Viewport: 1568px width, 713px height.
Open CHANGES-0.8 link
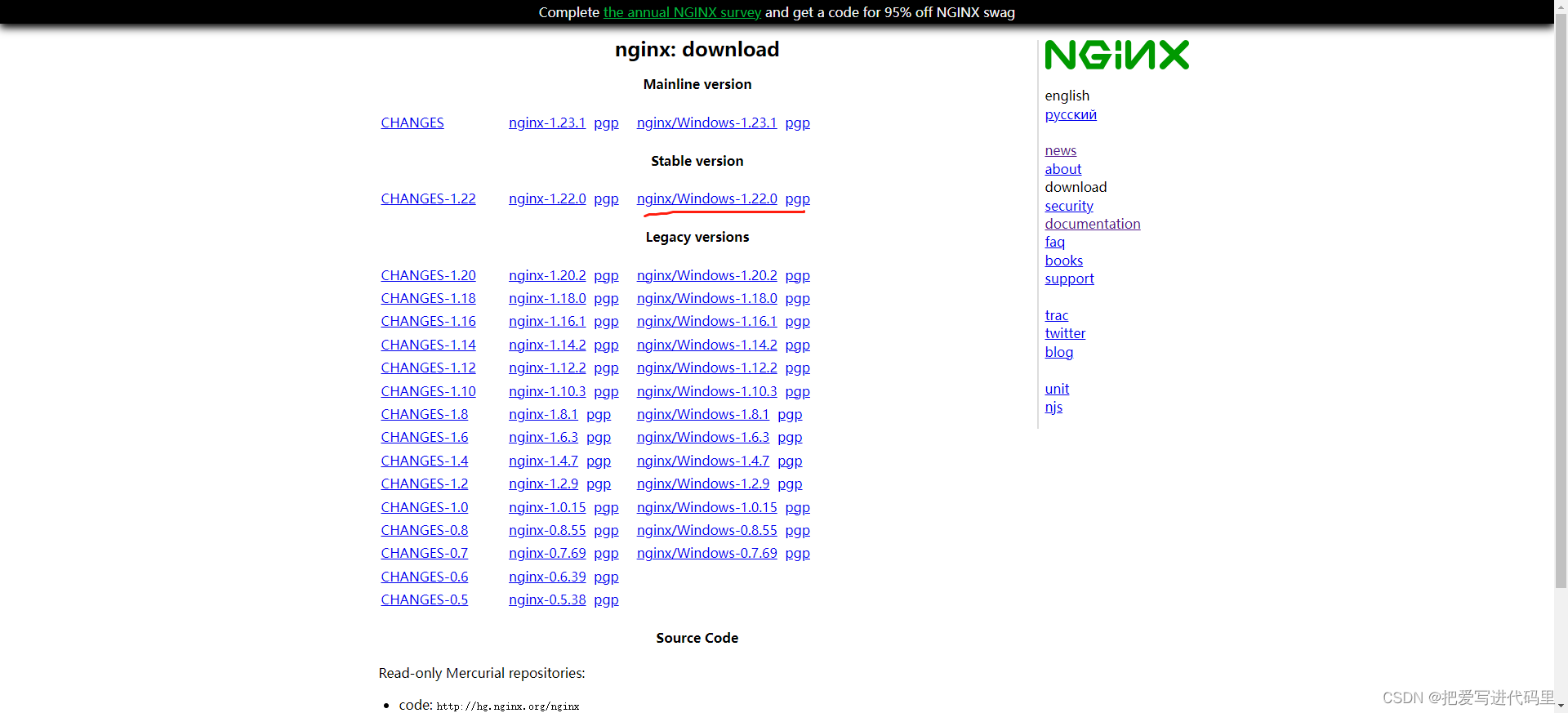coord(425,530)
